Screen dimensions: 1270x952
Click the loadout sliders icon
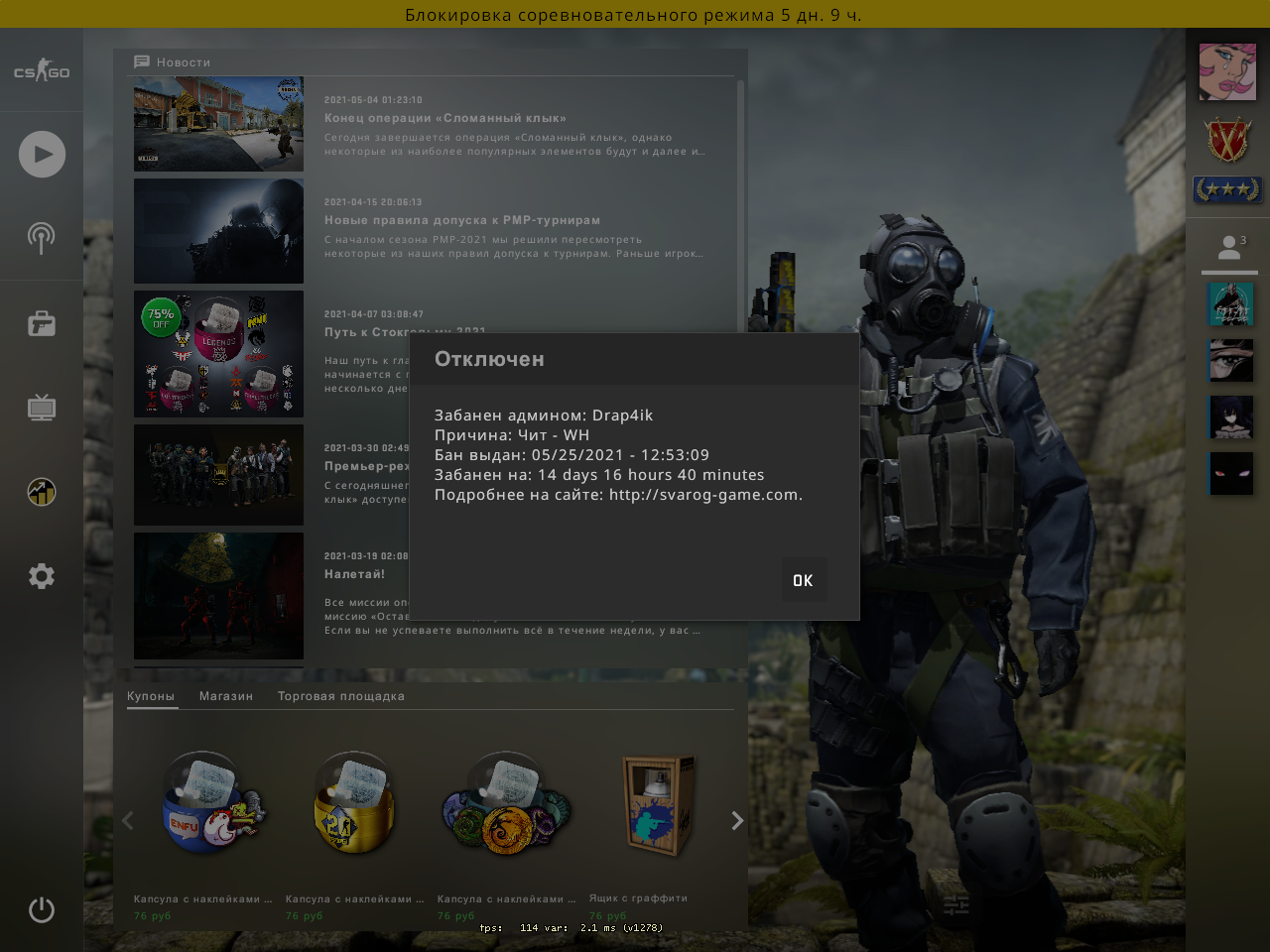(x=956, y=905)
